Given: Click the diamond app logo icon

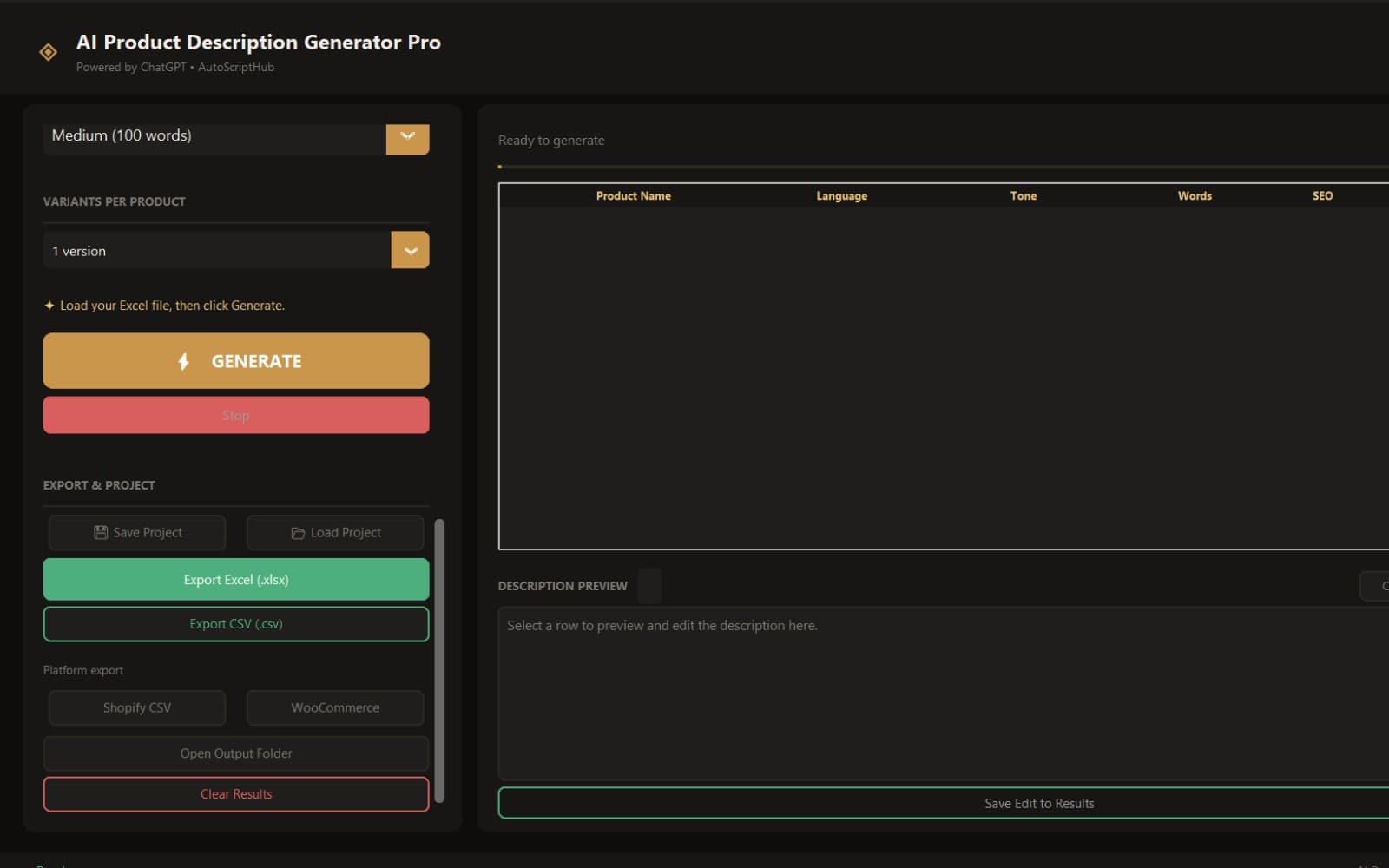Looking at the screenshot, I should [49, 52].
